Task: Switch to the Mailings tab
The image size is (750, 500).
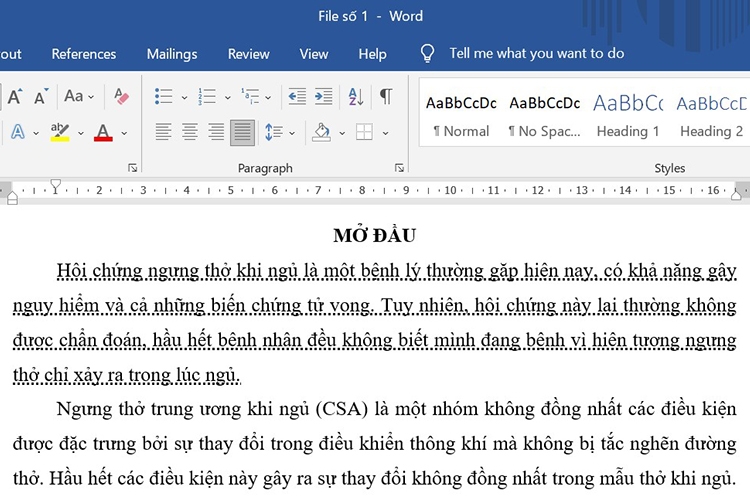Action: coord(172,54)
